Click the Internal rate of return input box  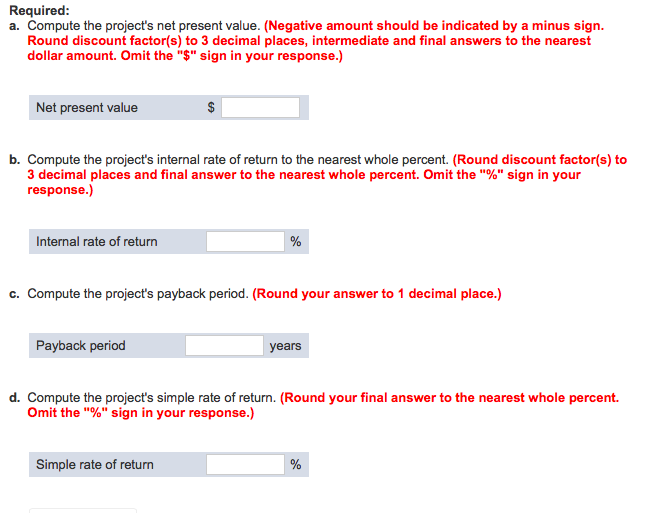point(245,241)
